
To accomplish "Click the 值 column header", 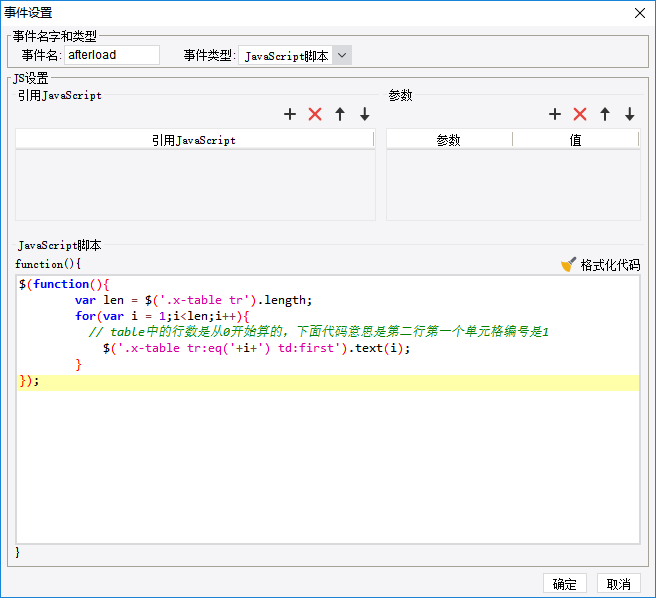I will (x=576, y=140).
